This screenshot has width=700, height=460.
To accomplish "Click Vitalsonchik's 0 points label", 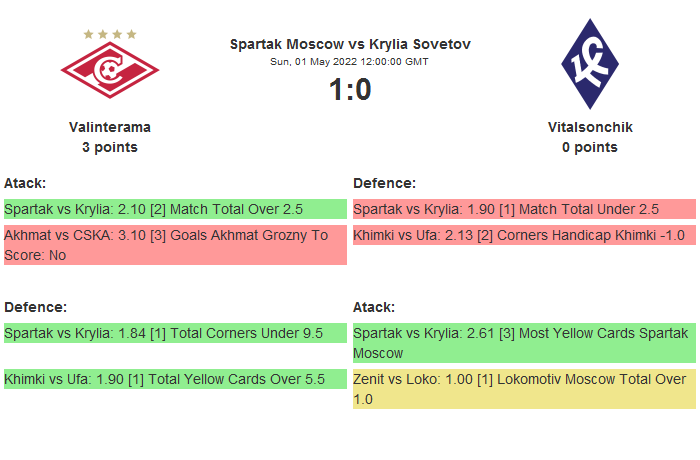I will [x=590, y=147].
